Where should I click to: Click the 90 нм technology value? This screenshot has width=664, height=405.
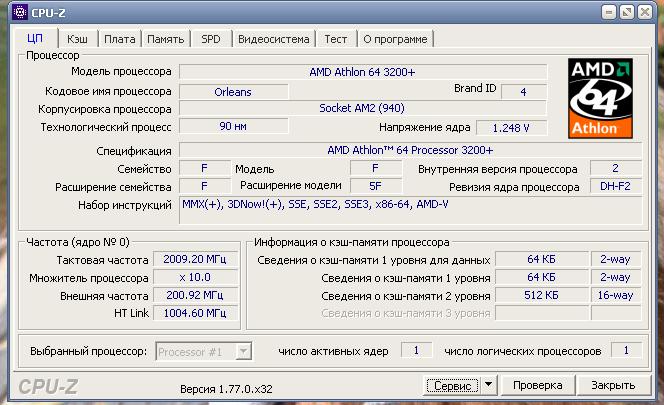point(233,126)
